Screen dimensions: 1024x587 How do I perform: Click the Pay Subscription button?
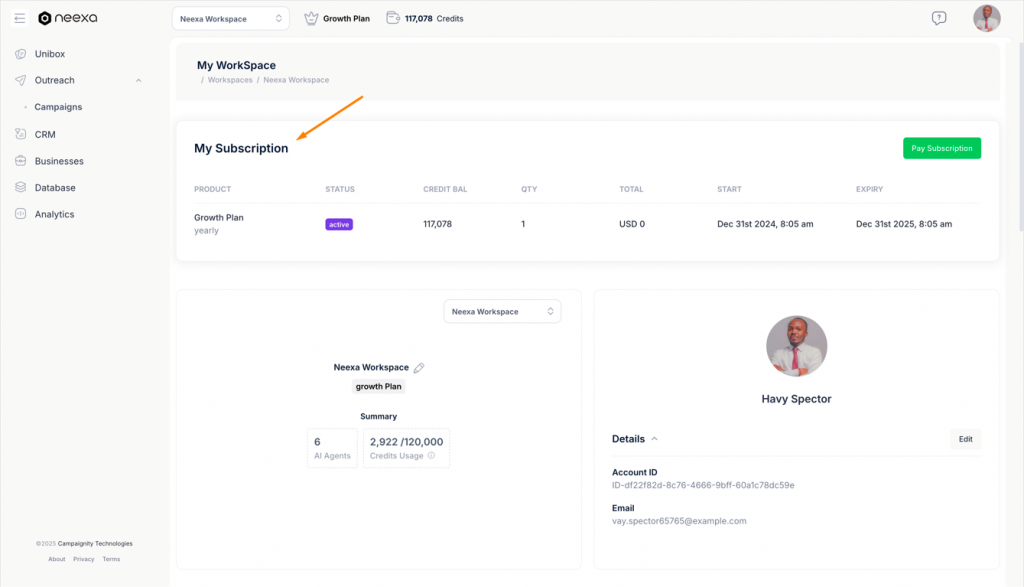941,147
